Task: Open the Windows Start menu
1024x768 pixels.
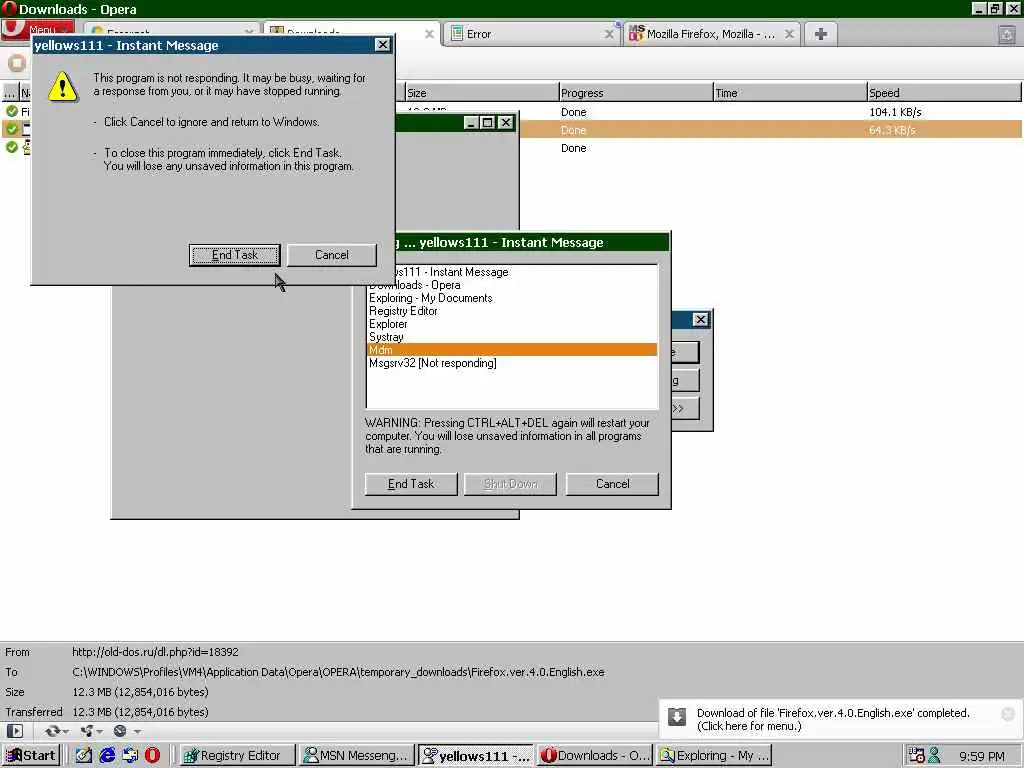Action: 31,756
